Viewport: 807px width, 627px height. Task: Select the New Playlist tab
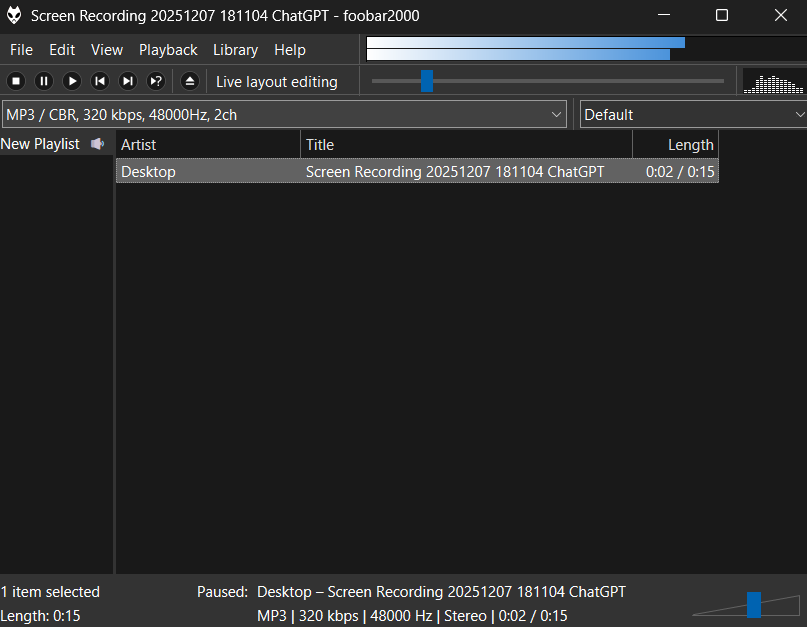tap(40, 144)
